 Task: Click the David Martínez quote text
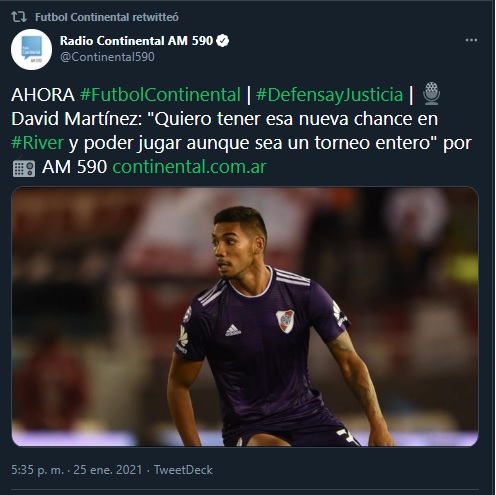point(241,131)
